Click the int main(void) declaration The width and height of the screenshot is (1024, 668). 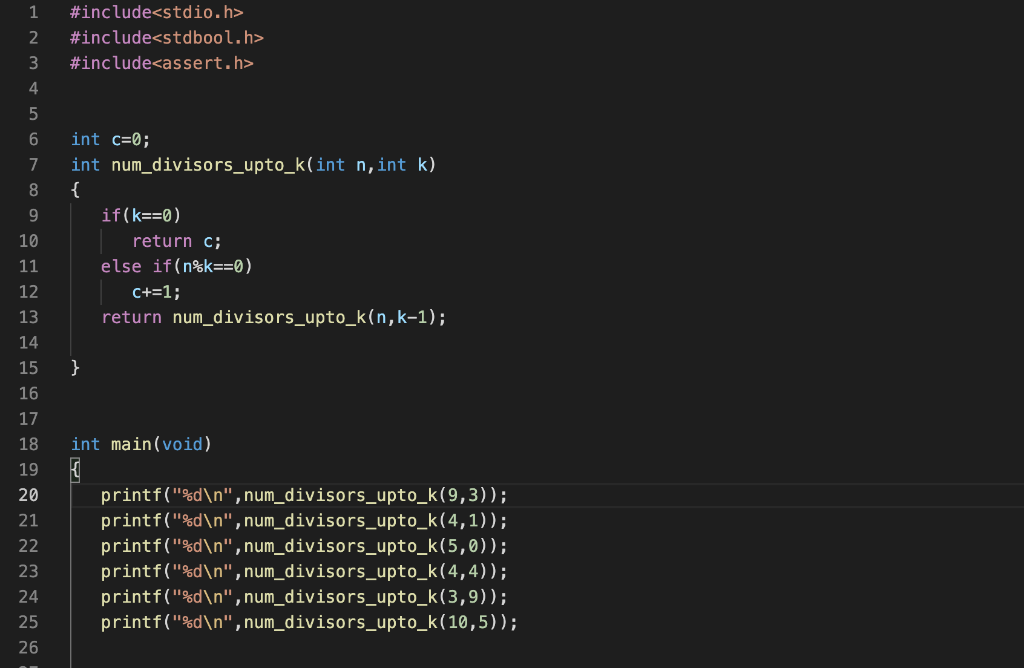(x=140, y=444)
